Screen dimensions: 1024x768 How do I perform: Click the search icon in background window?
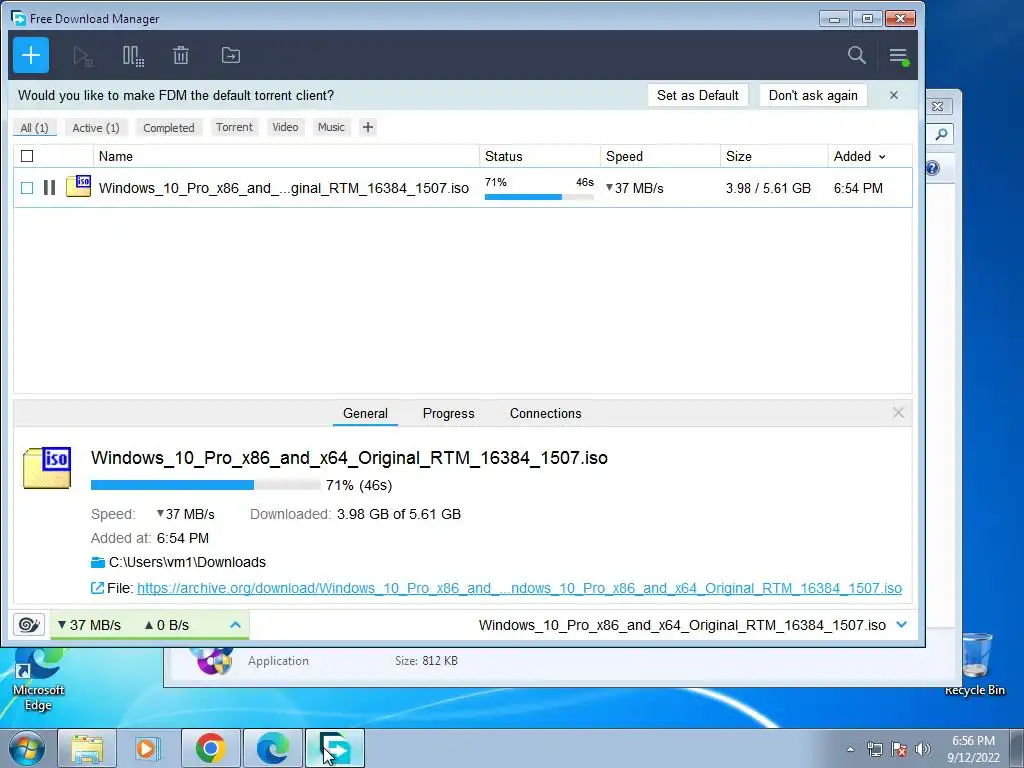(x=941, y=135)
